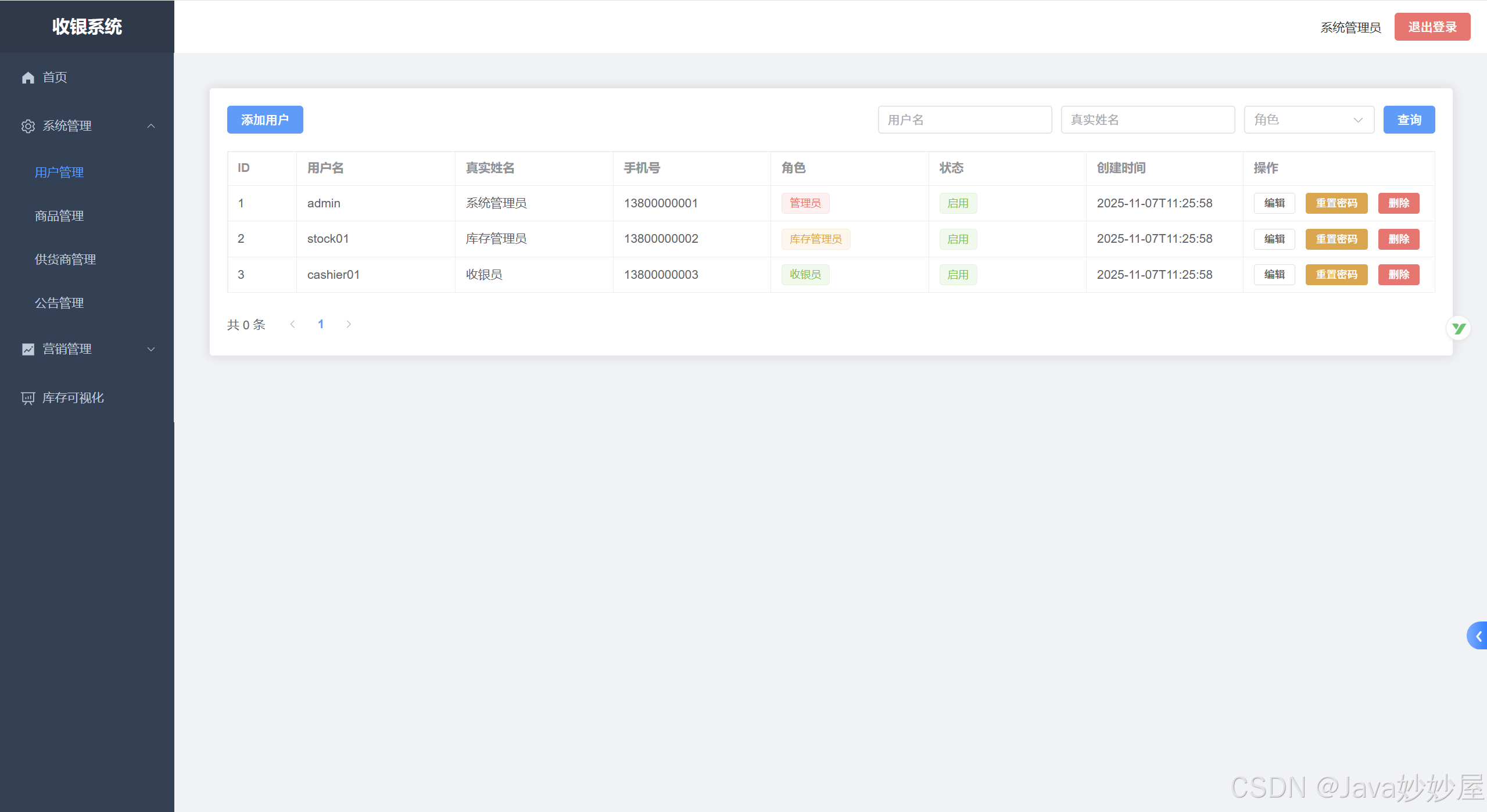This screenshot has width=1487, height=812.
Task: Reset password for stock01 user
Action: (1336, 239)
